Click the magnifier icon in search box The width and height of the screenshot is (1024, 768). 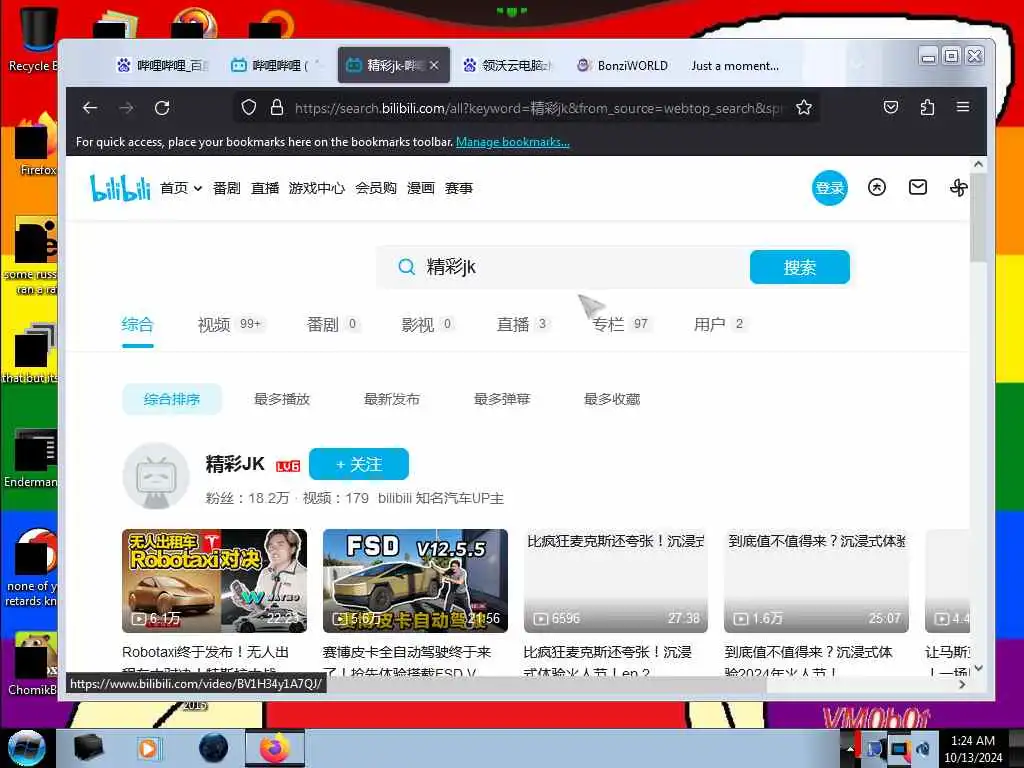pyautogui.click(x=406, y=267)
